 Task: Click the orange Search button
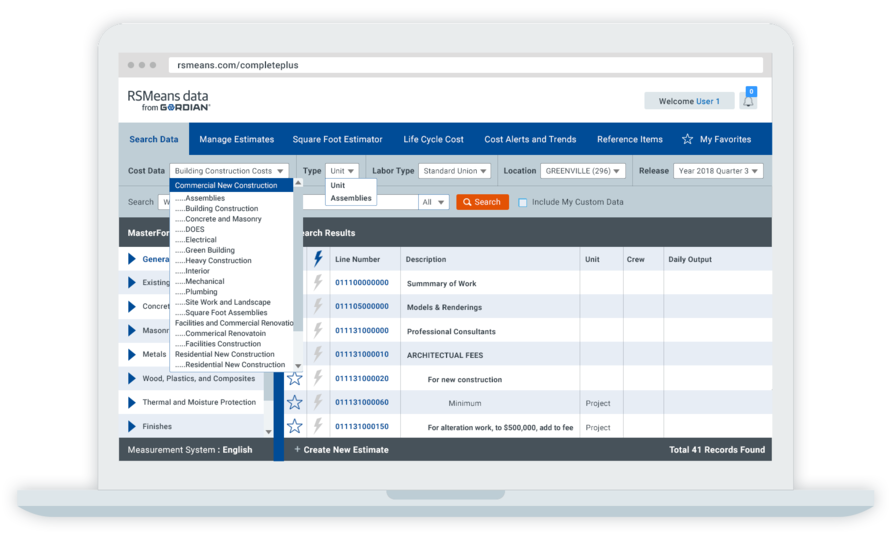(x=482, y=202)
